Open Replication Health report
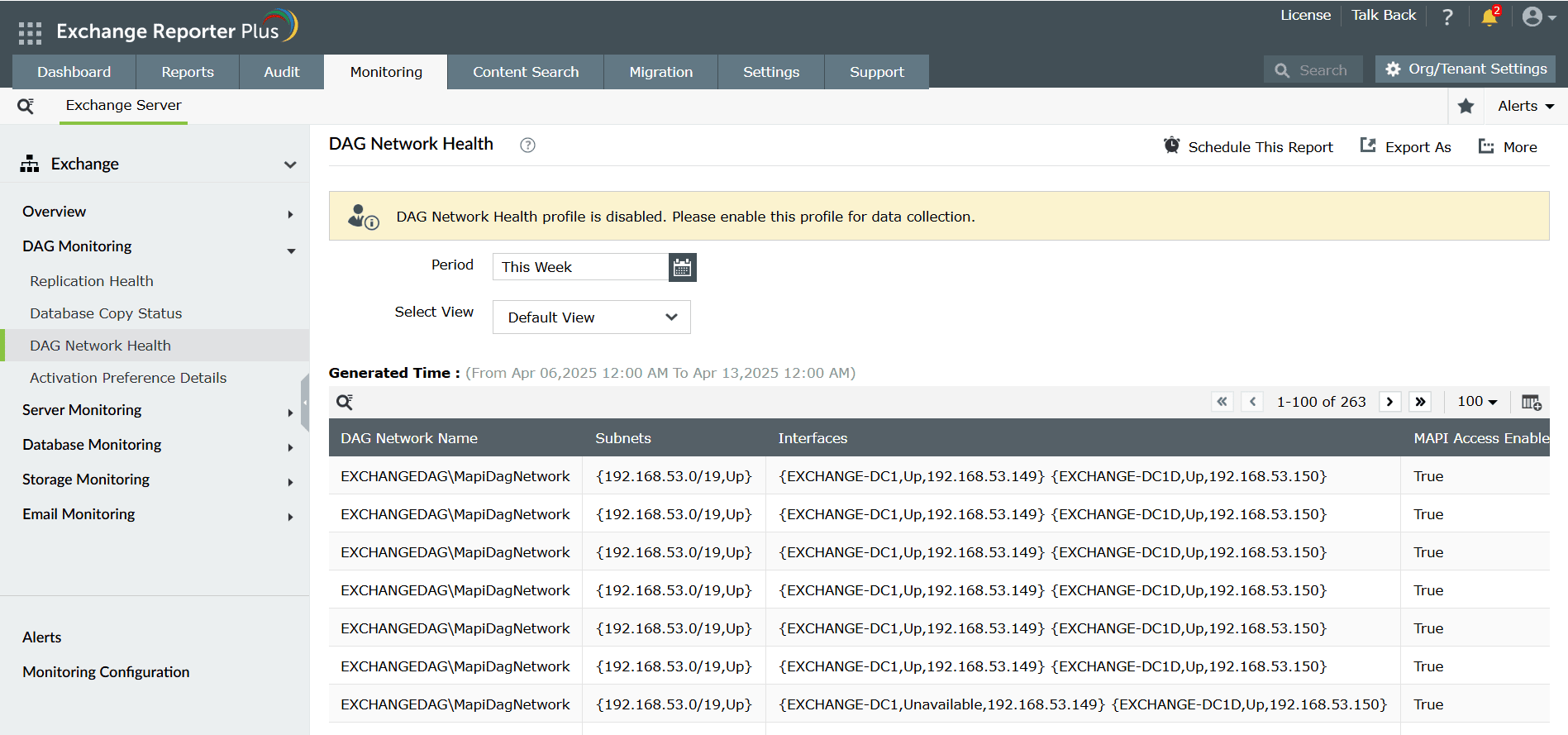This screenshot has width=1568, height=735. (x=92, y=281)
